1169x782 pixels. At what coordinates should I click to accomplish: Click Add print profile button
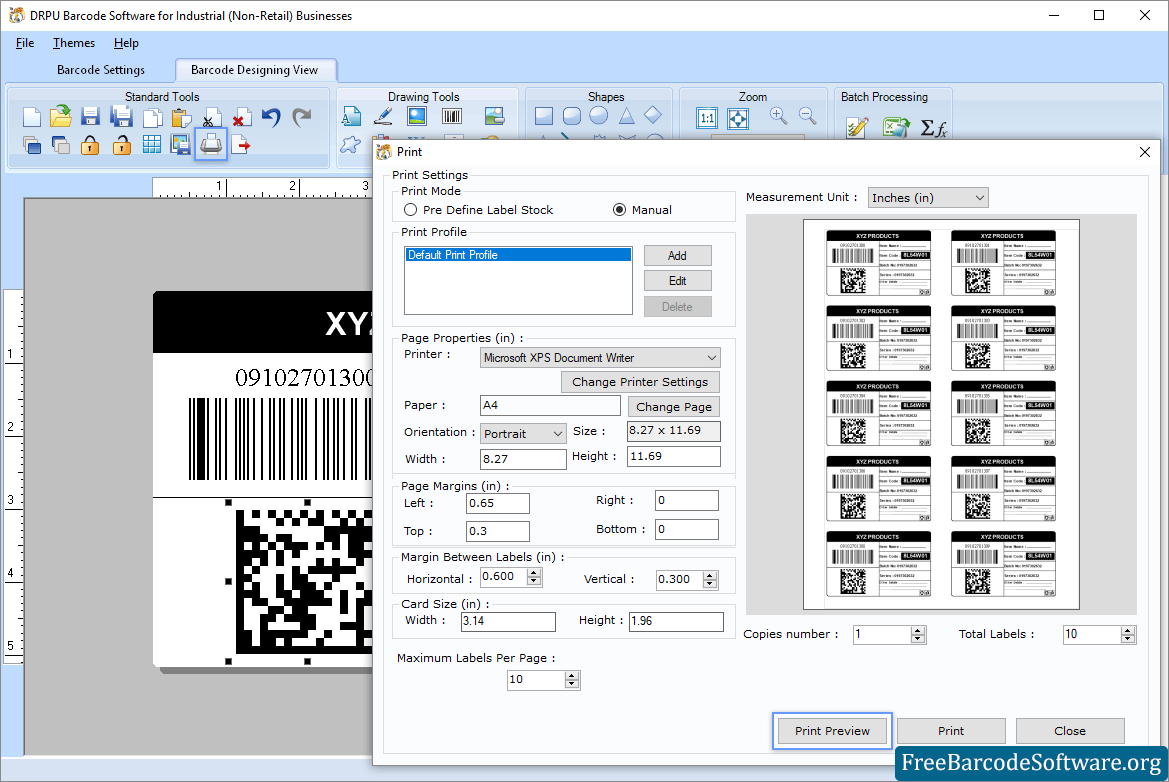677,256
